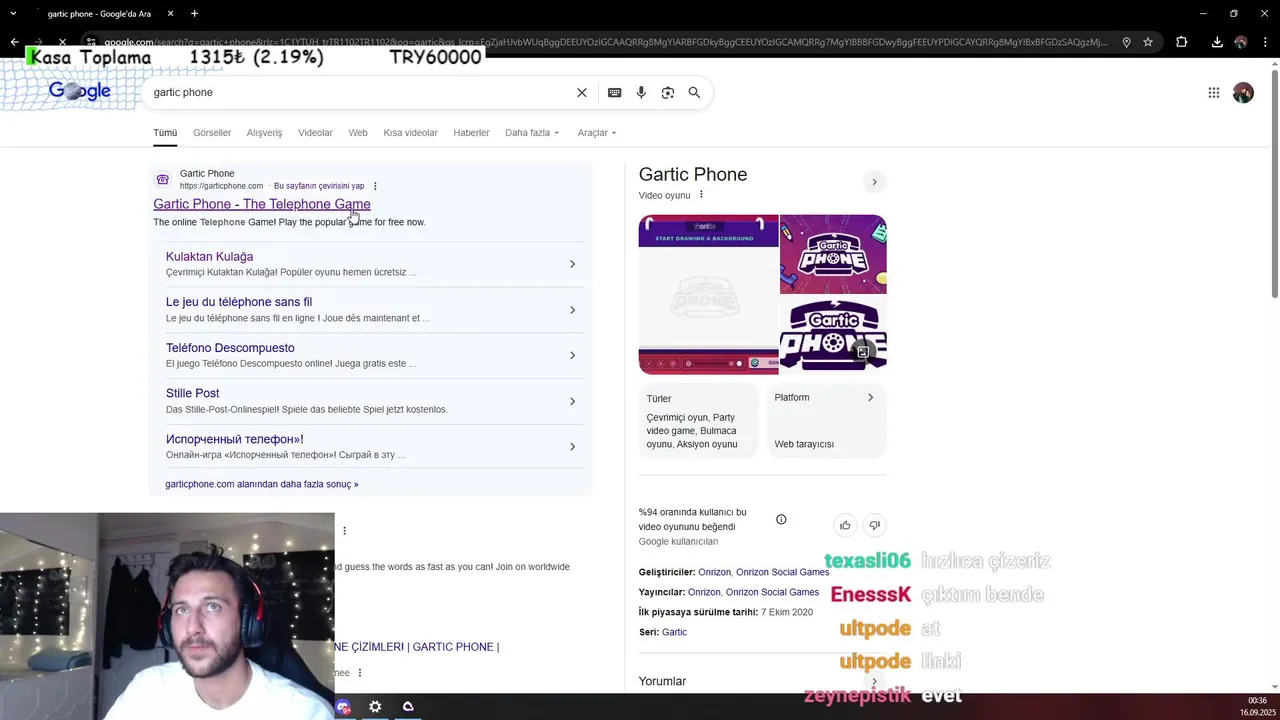1280x720 pixels.
Task: Open Gartic Phone knowledge panel arrow
Action: (874, 182)
